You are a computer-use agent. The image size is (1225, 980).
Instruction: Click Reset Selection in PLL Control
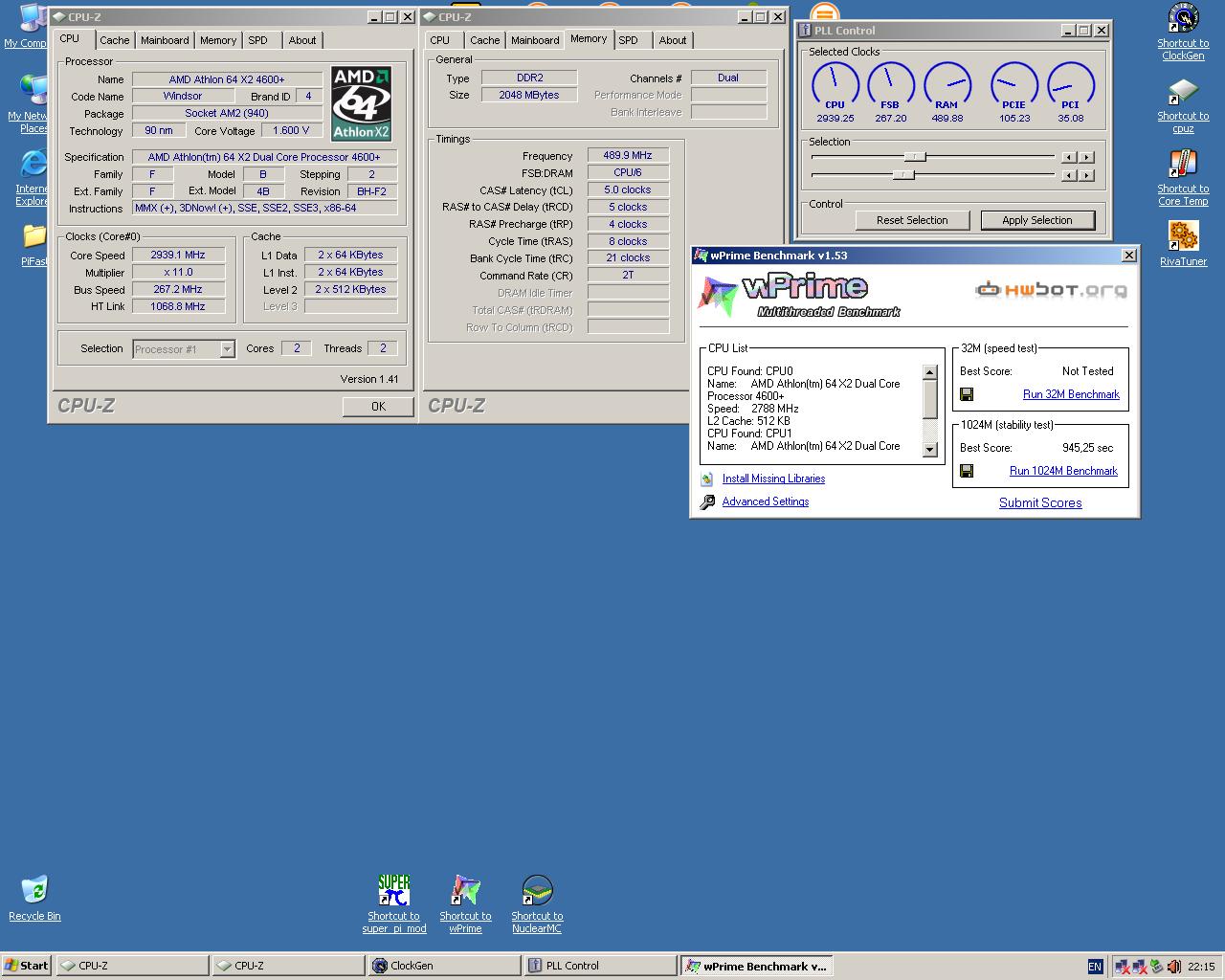tap(912, 220)
